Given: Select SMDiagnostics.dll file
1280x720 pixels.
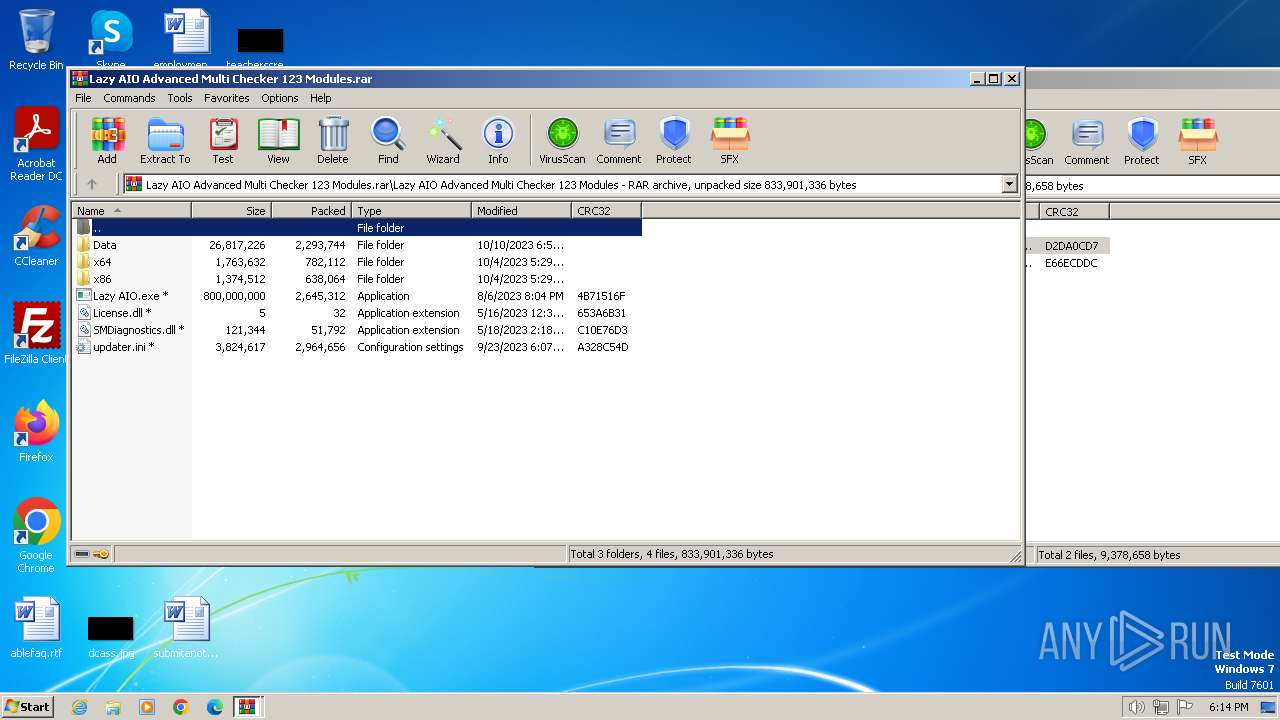Looking at the screenshot, I should 357,330.
